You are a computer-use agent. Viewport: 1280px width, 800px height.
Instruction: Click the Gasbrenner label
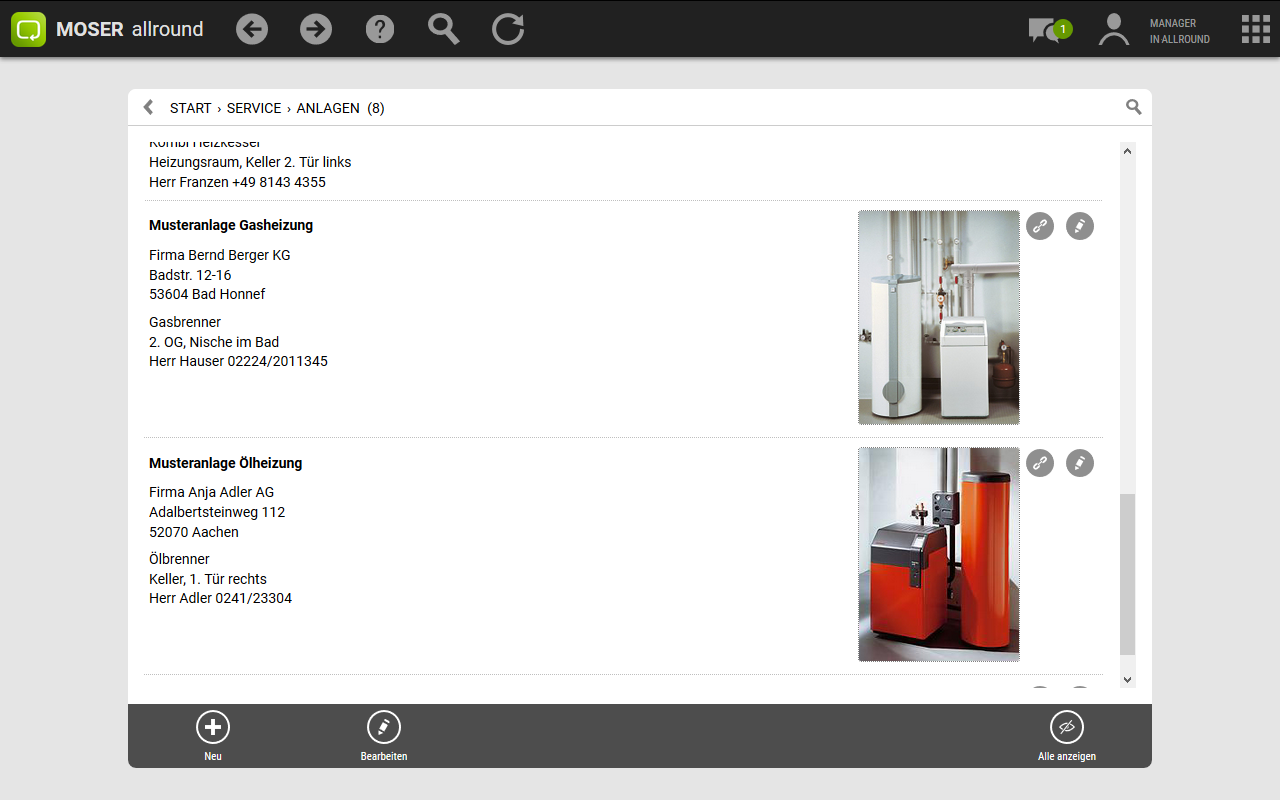(185, 322)
